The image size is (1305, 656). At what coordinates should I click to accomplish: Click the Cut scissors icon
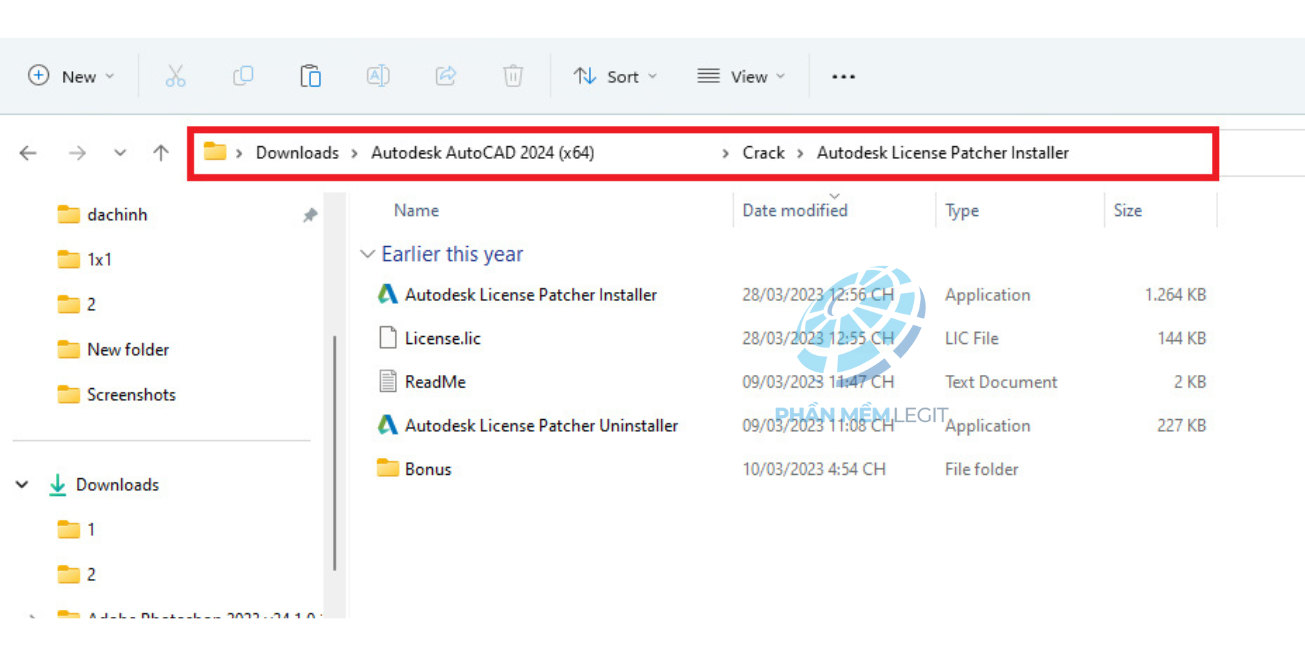(176, 76)
